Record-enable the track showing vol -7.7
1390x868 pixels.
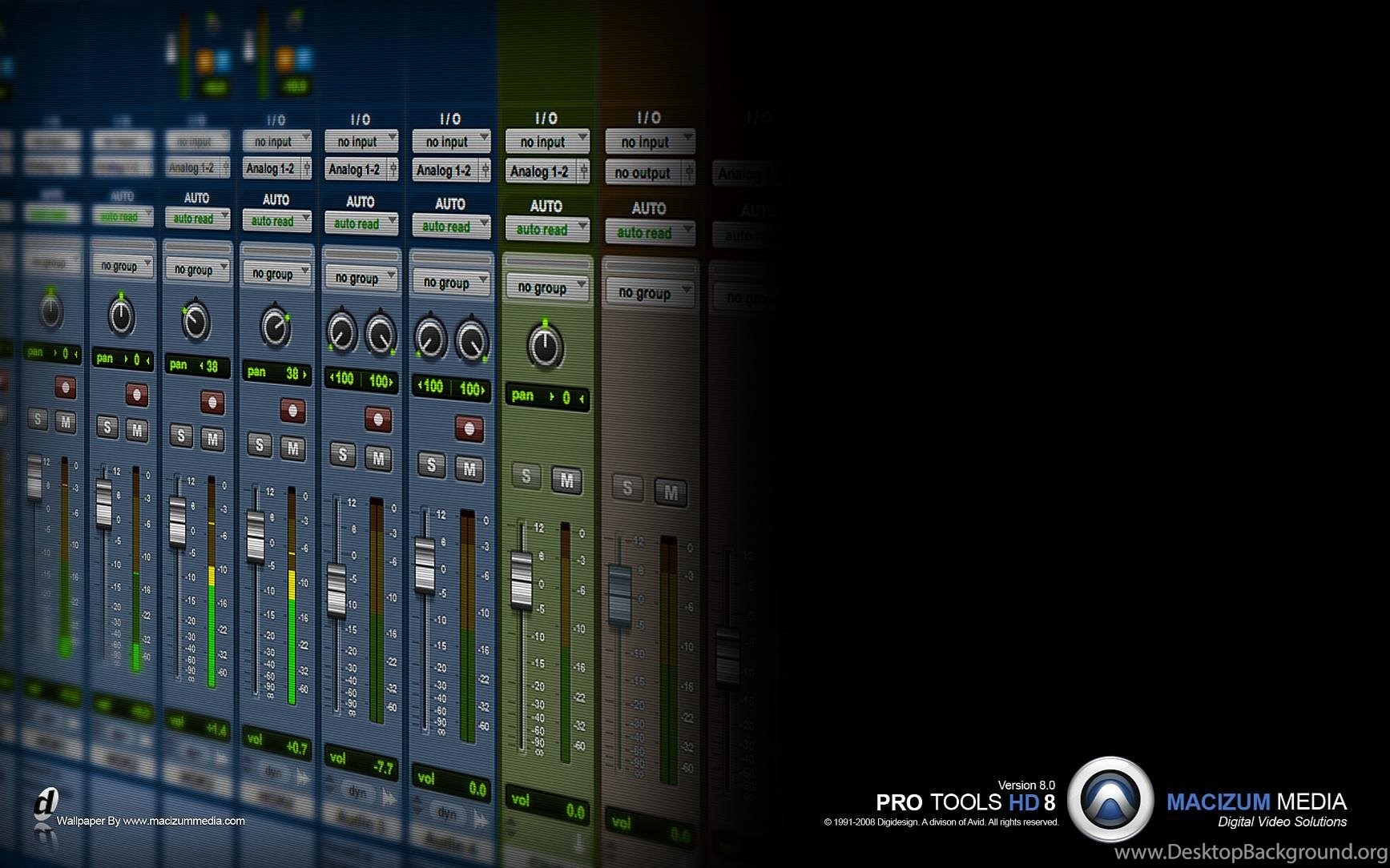(x=378, y=419)
